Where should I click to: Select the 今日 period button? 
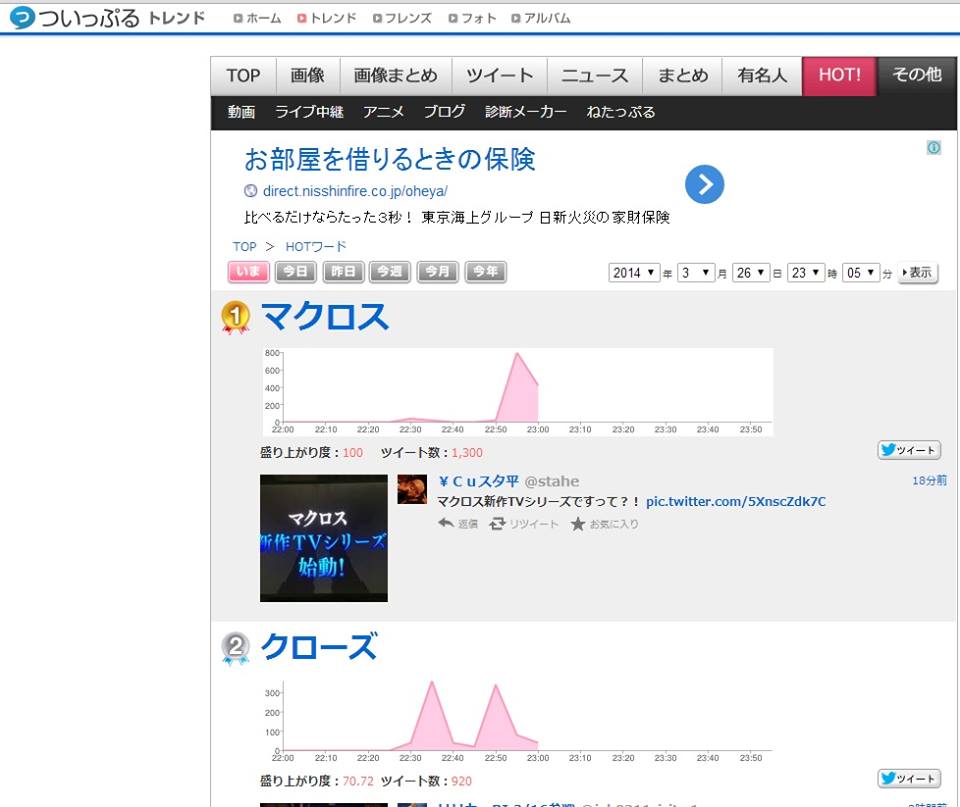click(x=296, y=272)
